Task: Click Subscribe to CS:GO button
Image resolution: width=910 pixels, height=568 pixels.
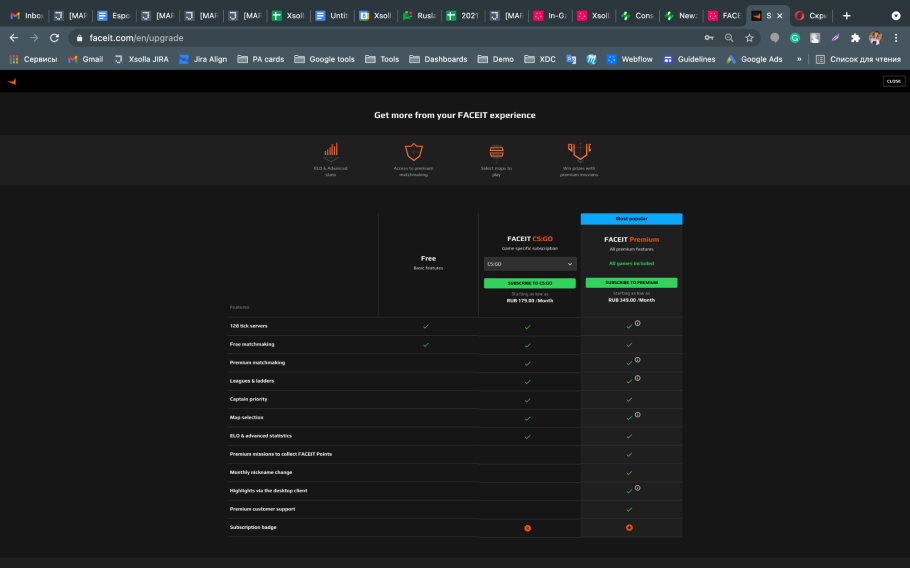Action: tap(529, 283)
